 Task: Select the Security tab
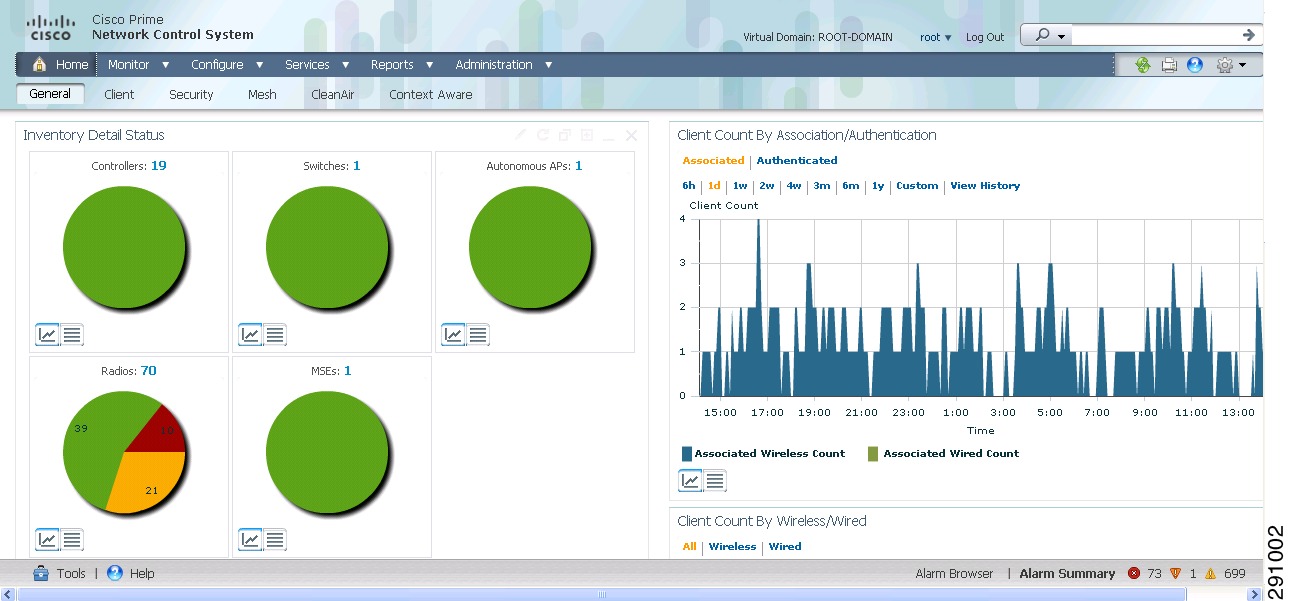pos(191,94)
